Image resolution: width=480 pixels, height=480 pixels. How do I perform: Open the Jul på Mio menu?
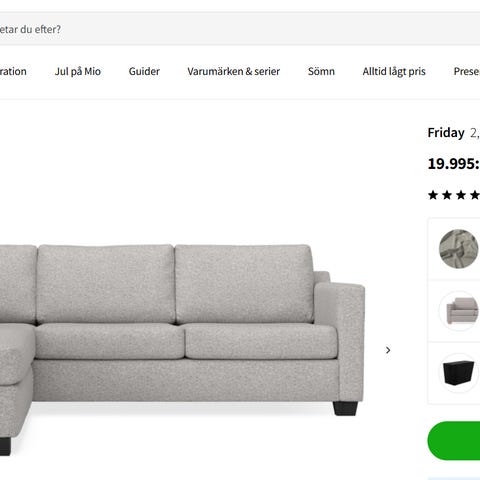coord(78,71)
